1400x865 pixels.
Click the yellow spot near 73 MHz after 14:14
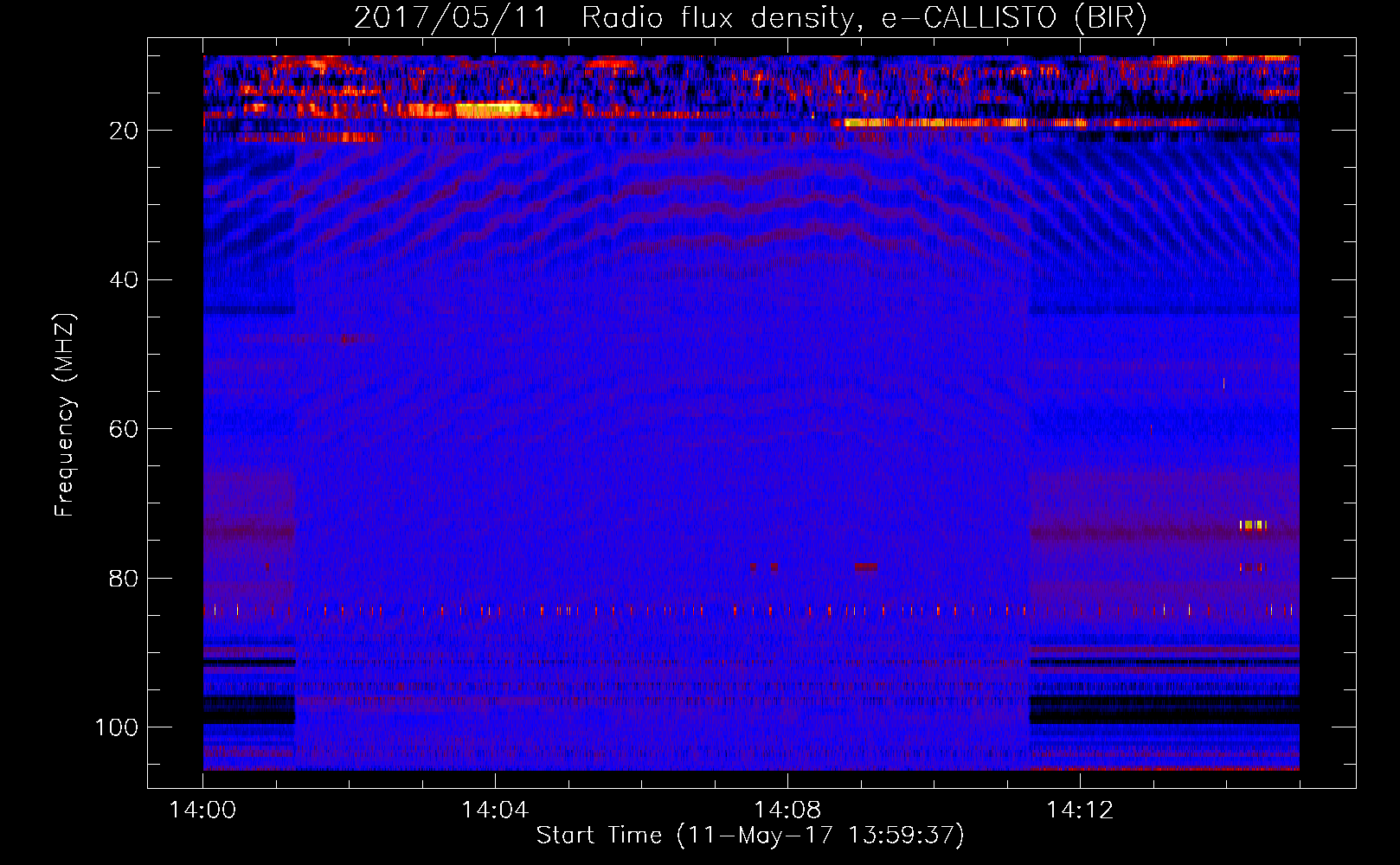click(x=1253, y=525)
